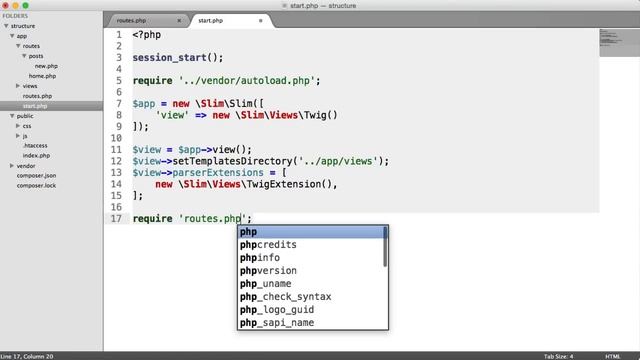
Task: Collapse the app folder arrow
Action: (x=12, y=36)
